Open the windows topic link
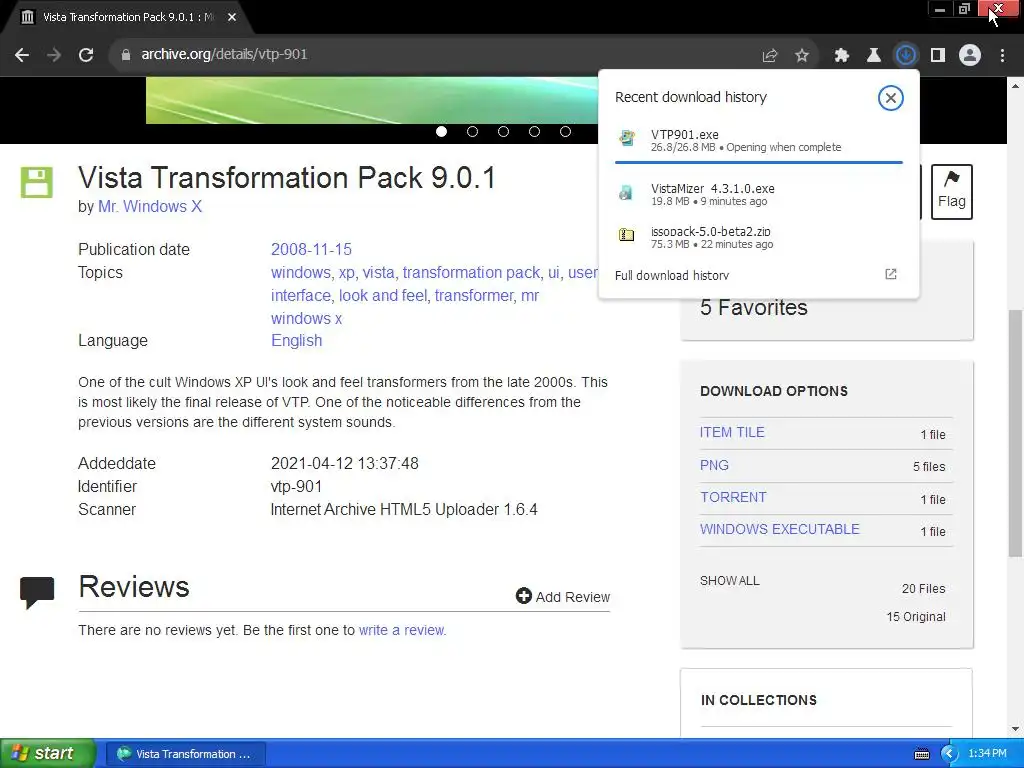1024x768 pixels. click(300, 272)
